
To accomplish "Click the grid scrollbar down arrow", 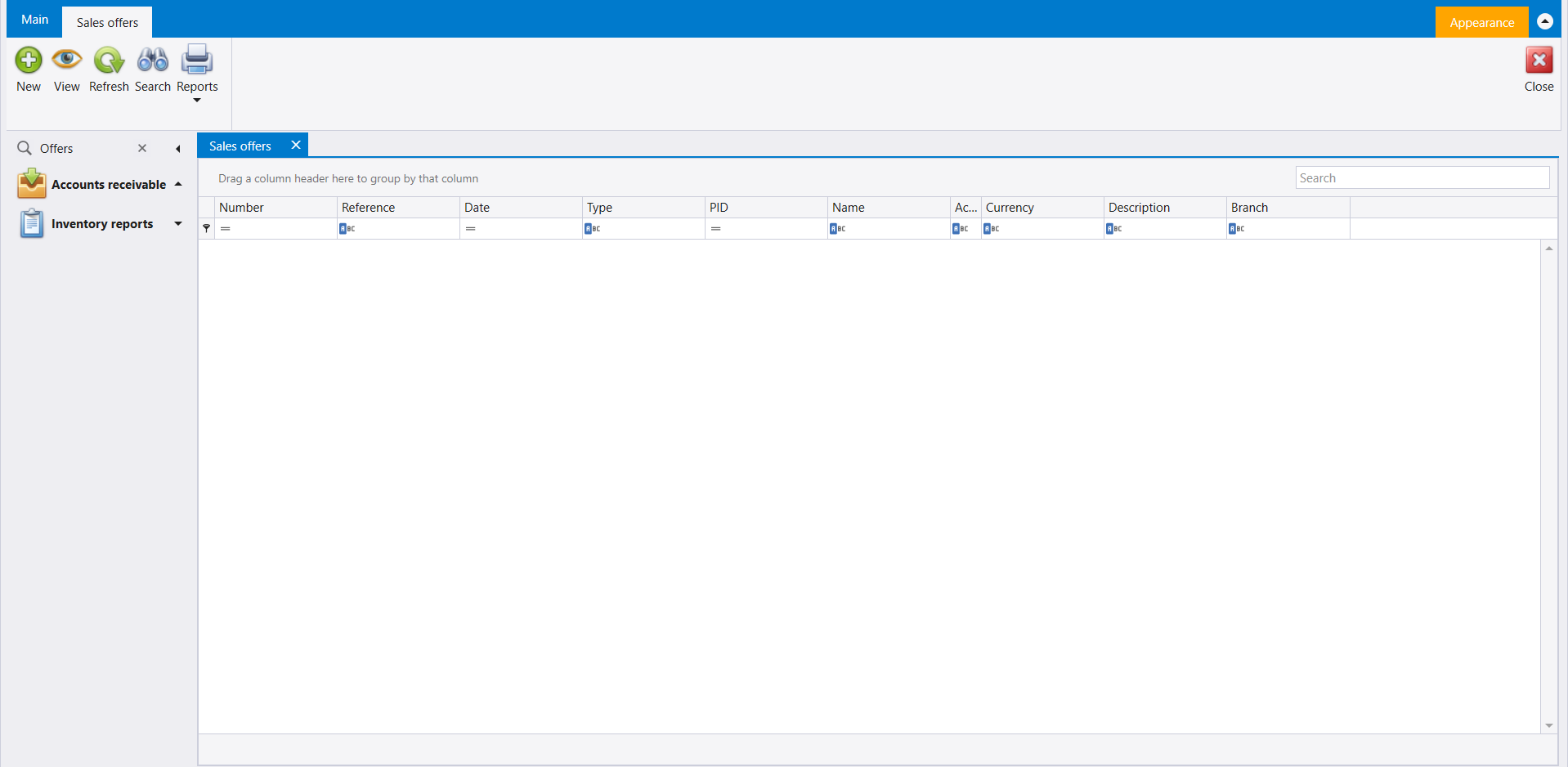I will pyautogui.click(x=1548, y=726).
